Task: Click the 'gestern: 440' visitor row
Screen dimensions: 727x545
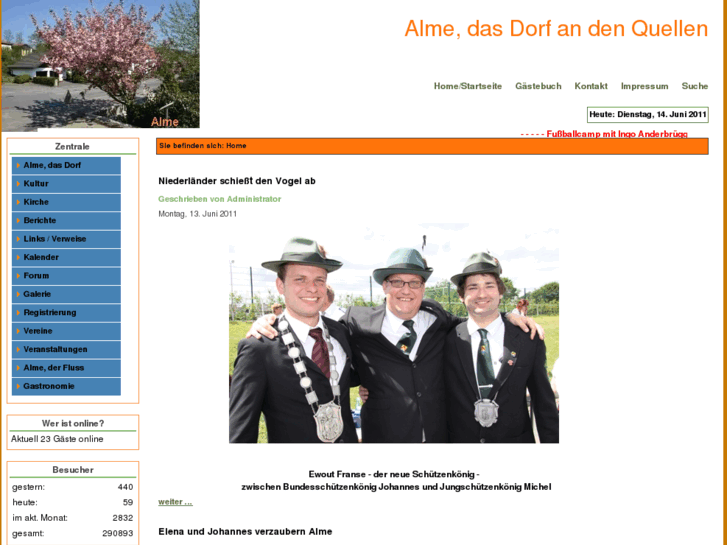Action: point(73,487)
